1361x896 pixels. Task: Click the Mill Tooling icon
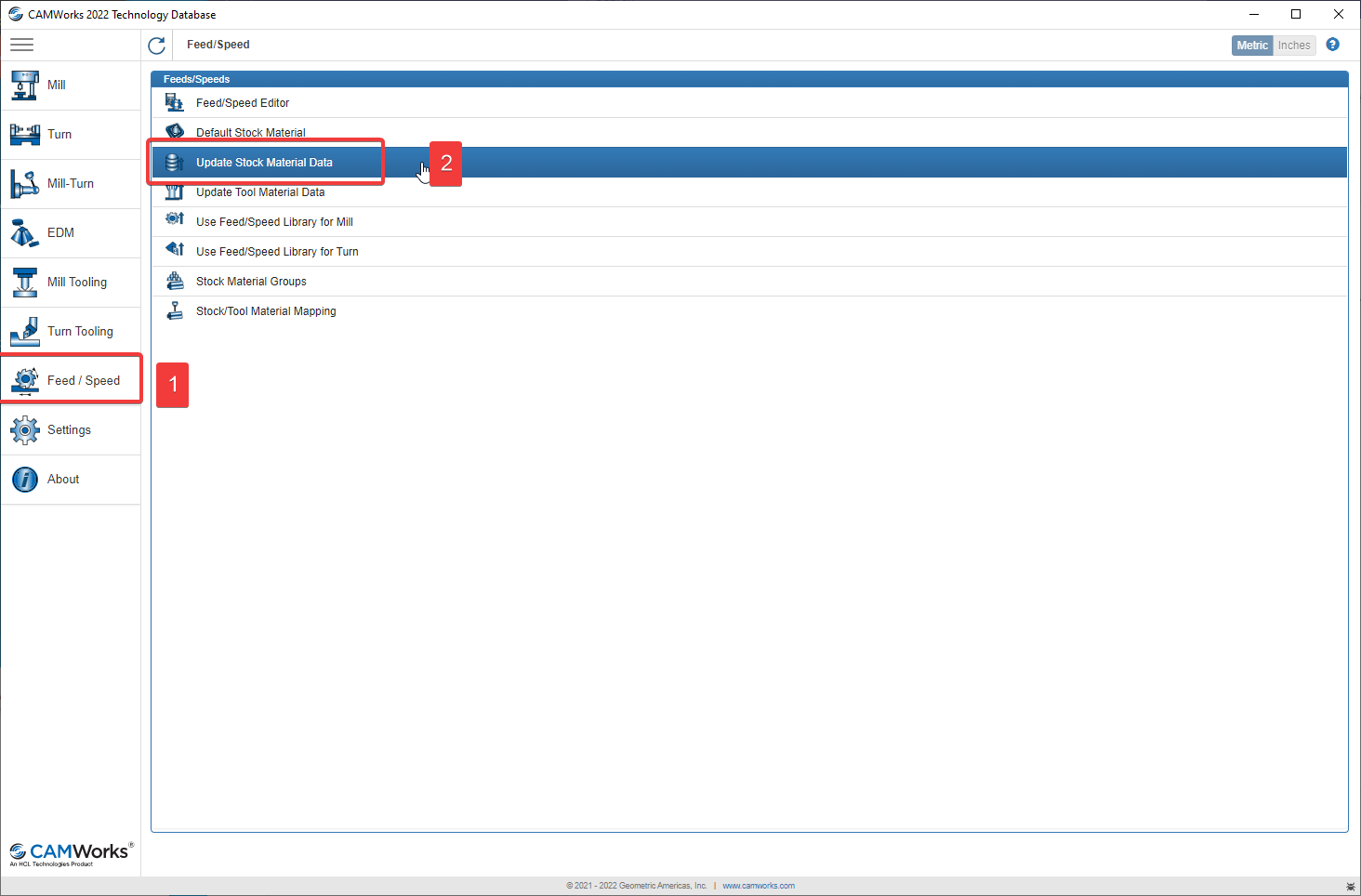25,282
